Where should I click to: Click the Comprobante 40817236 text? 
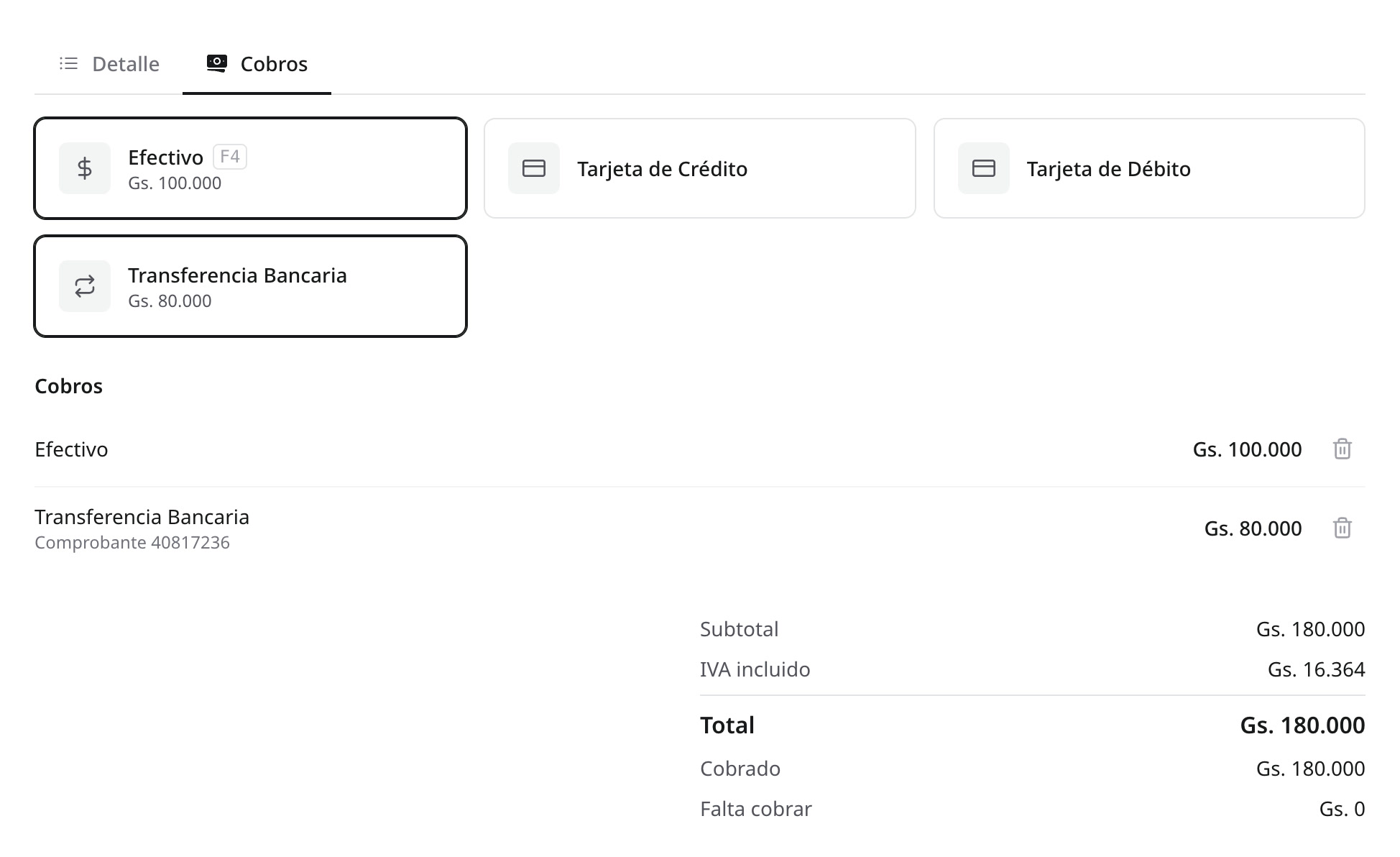click(132, 543)
